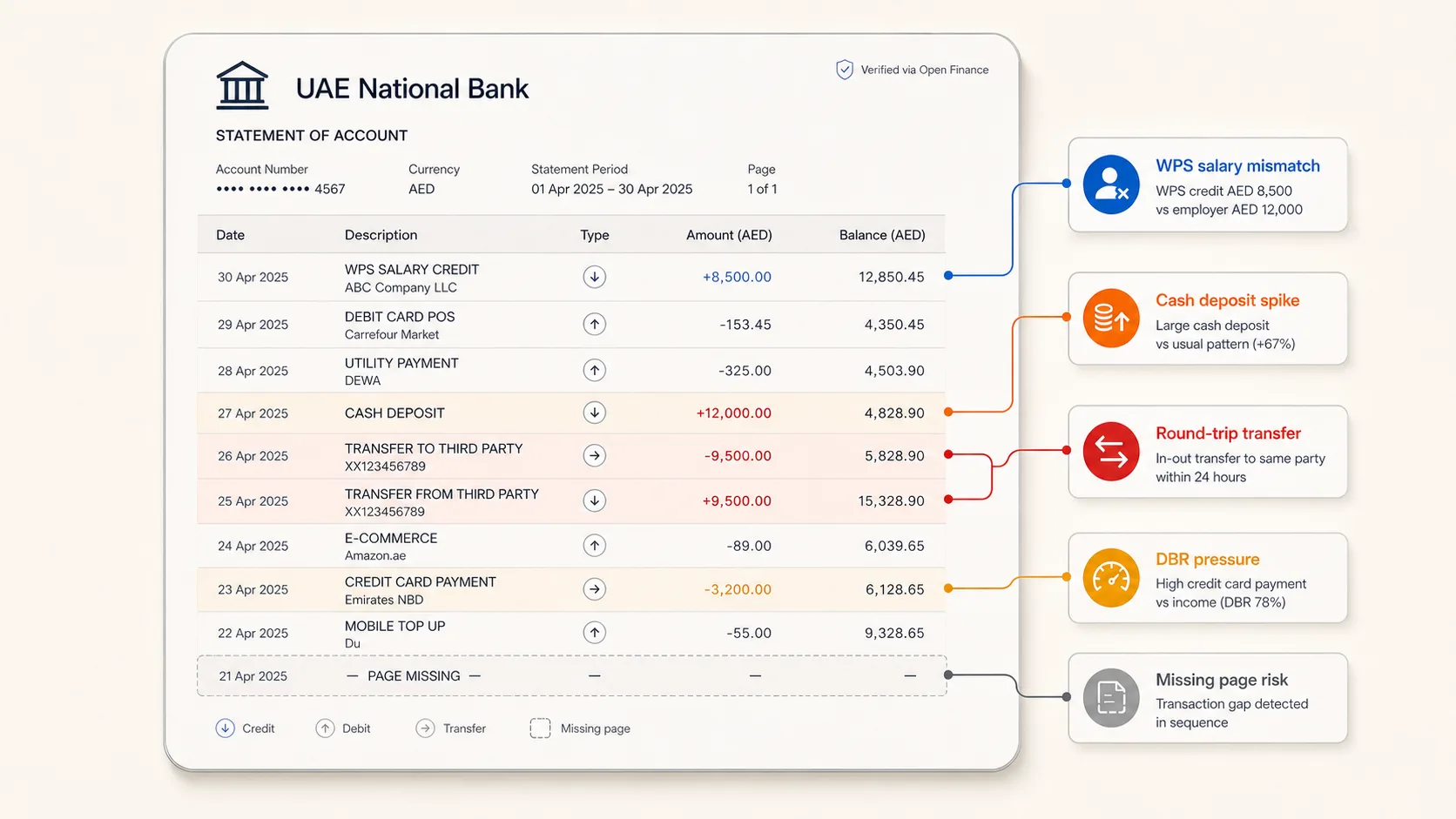Click the Balance (AED) column header
The width and height of the screenshot is (1456, 819).
[882, 235]
